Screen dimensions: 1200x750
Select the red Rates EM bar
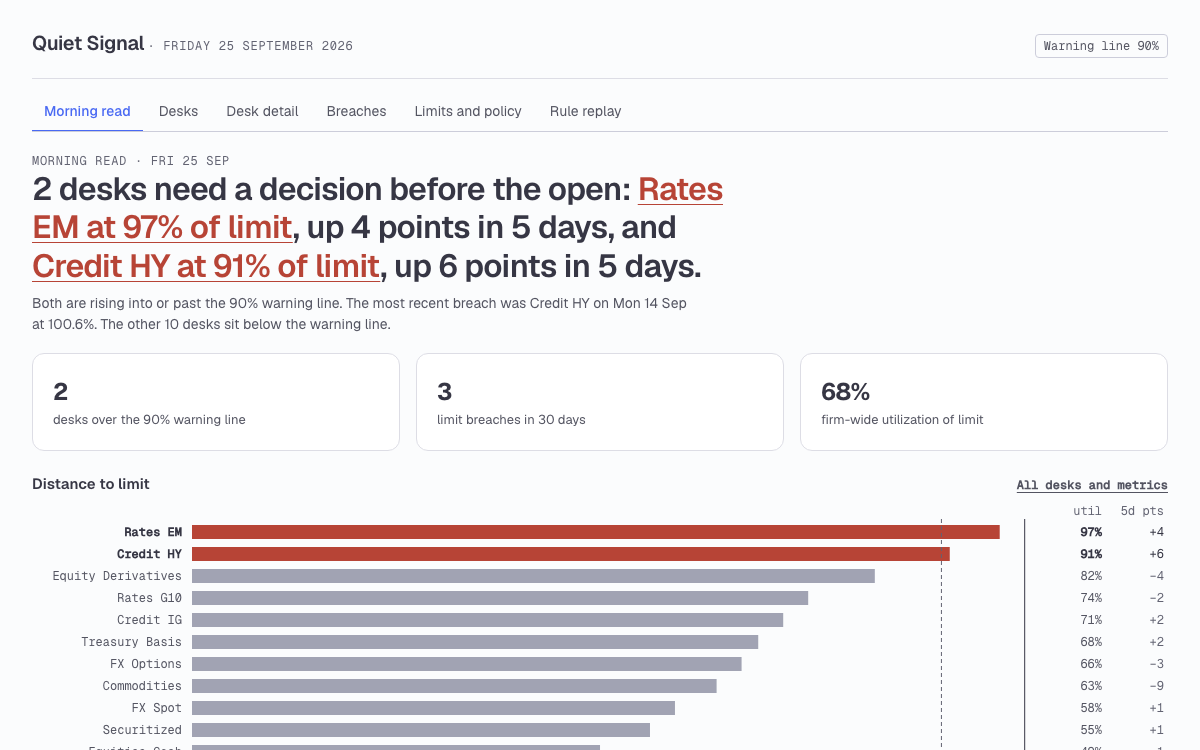point(596,532)
